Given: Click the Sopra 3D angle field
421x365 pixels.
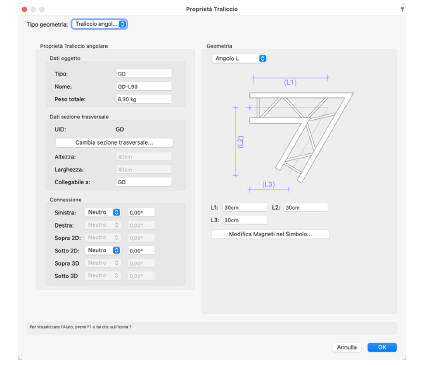Looking at the screenshot, I should pos(141,263).
